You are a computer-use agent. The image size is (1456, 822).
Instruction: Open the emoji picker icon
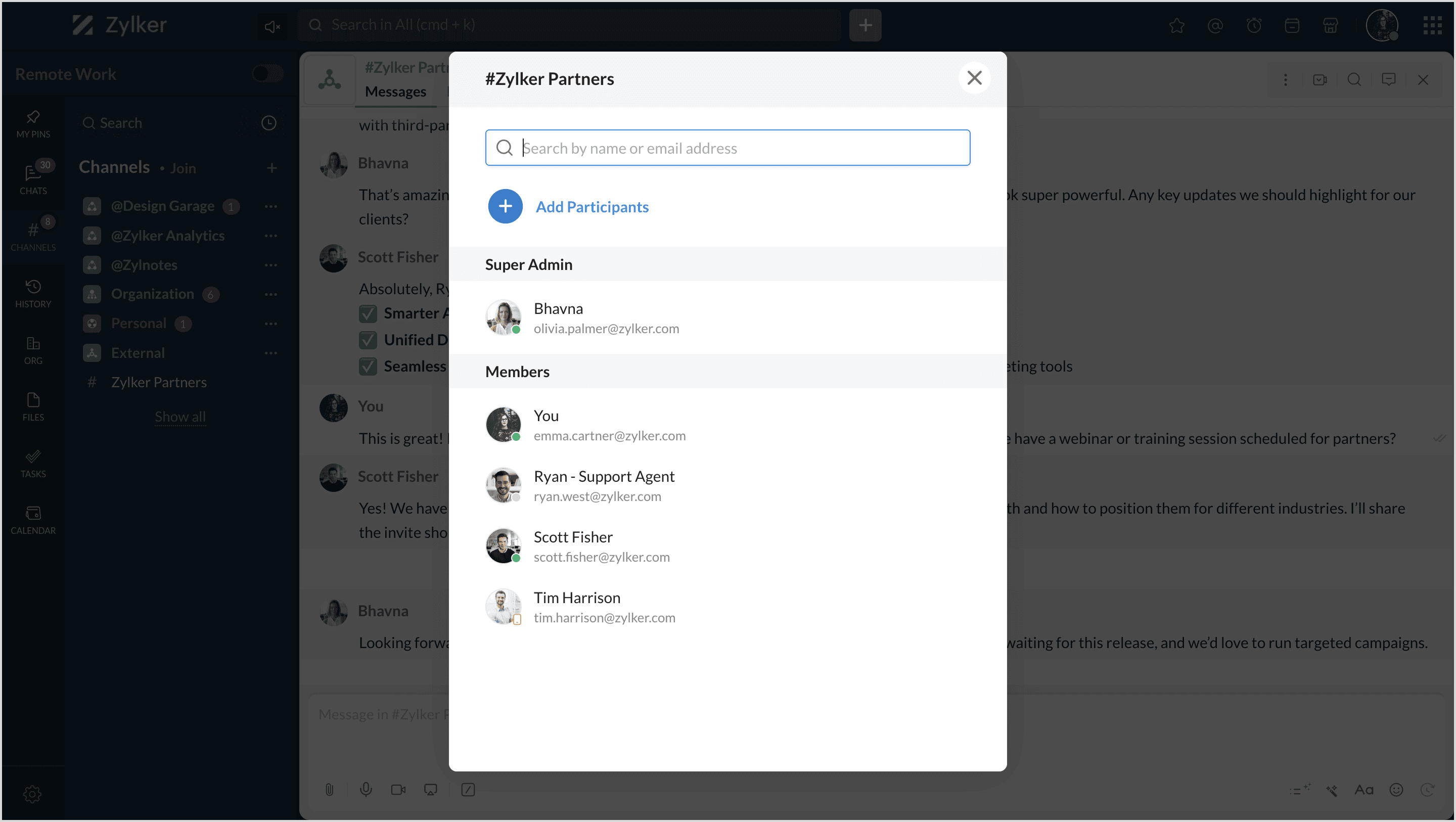(1396, 789)
